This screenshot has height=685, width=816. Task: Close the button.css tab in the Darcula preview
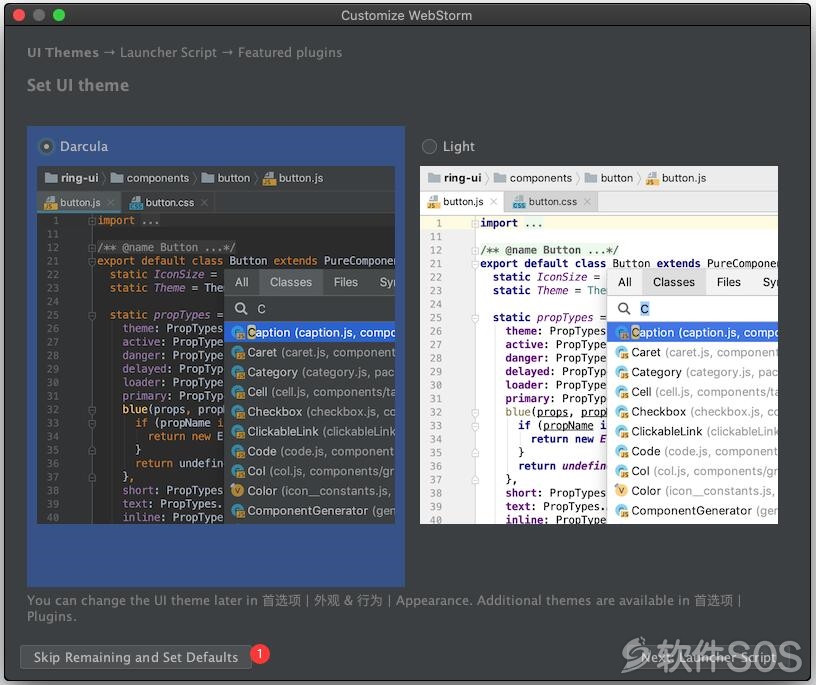pos(204,202)
